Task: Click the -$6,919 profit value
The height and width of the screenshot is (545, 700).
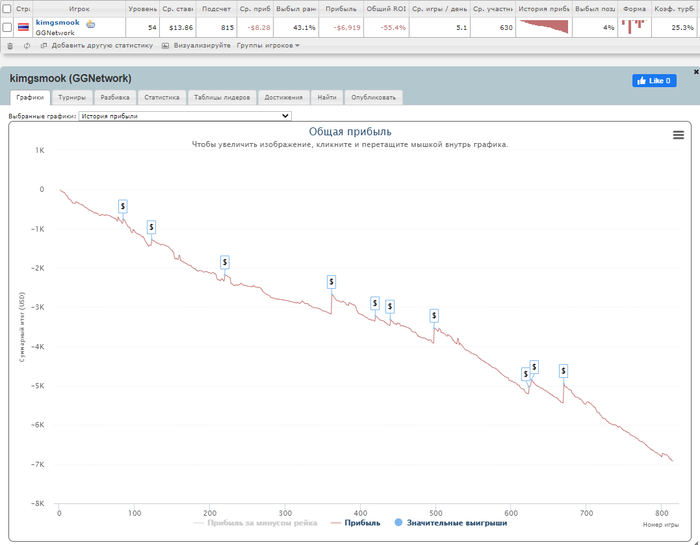Action: [x=347, y=28]
